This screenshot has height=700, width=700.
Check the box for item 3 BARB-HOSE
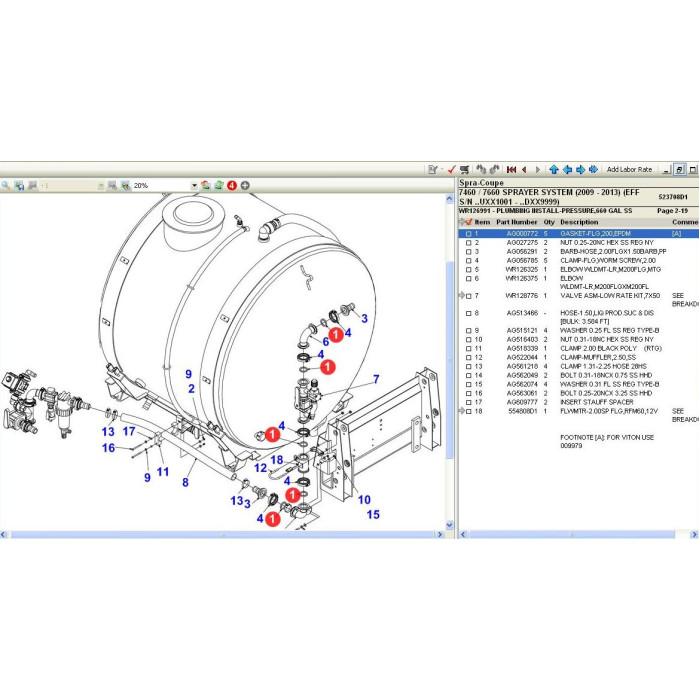pyautogui.click(x=469, y=252)
